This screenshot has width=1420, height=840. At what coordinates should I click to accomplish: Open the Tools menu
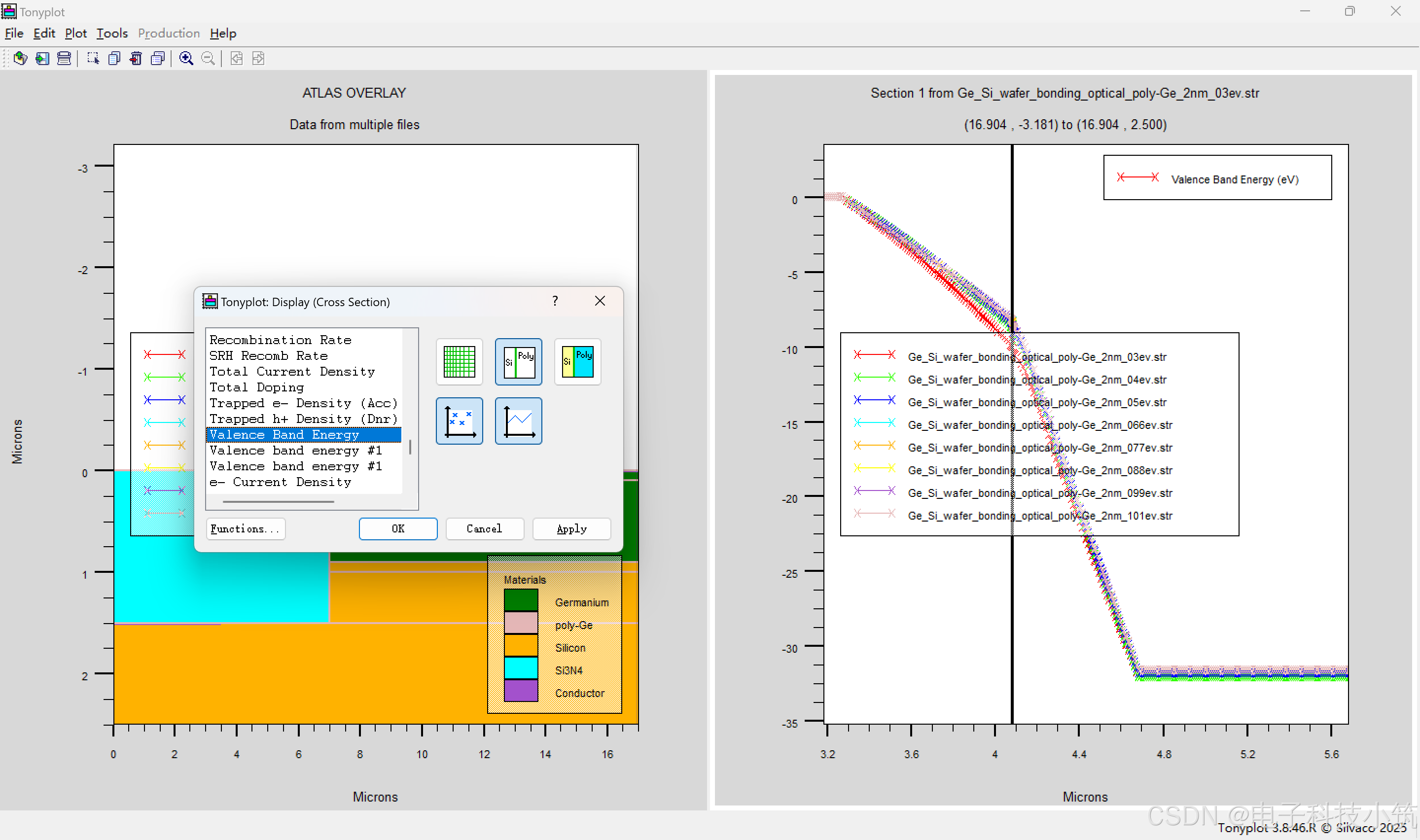[111, 34]
